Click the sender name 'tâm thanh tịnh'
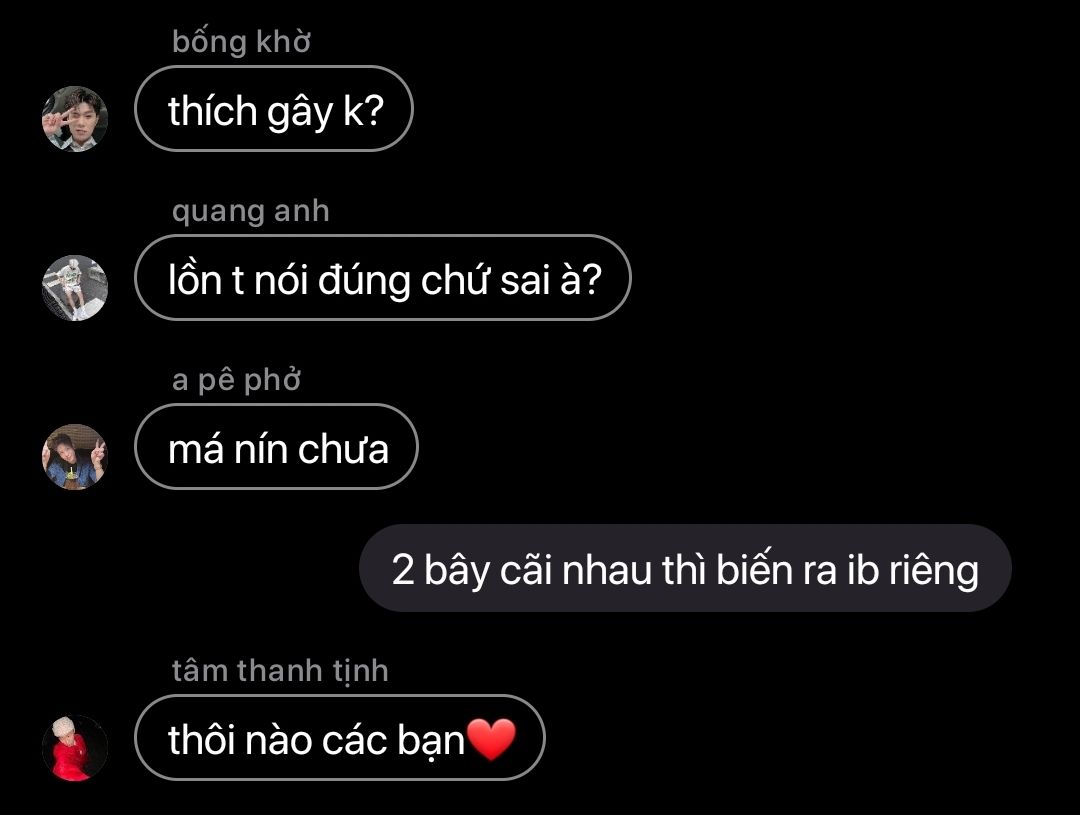Viewport: 1080px width, 815px height. [x=280, y=670]
